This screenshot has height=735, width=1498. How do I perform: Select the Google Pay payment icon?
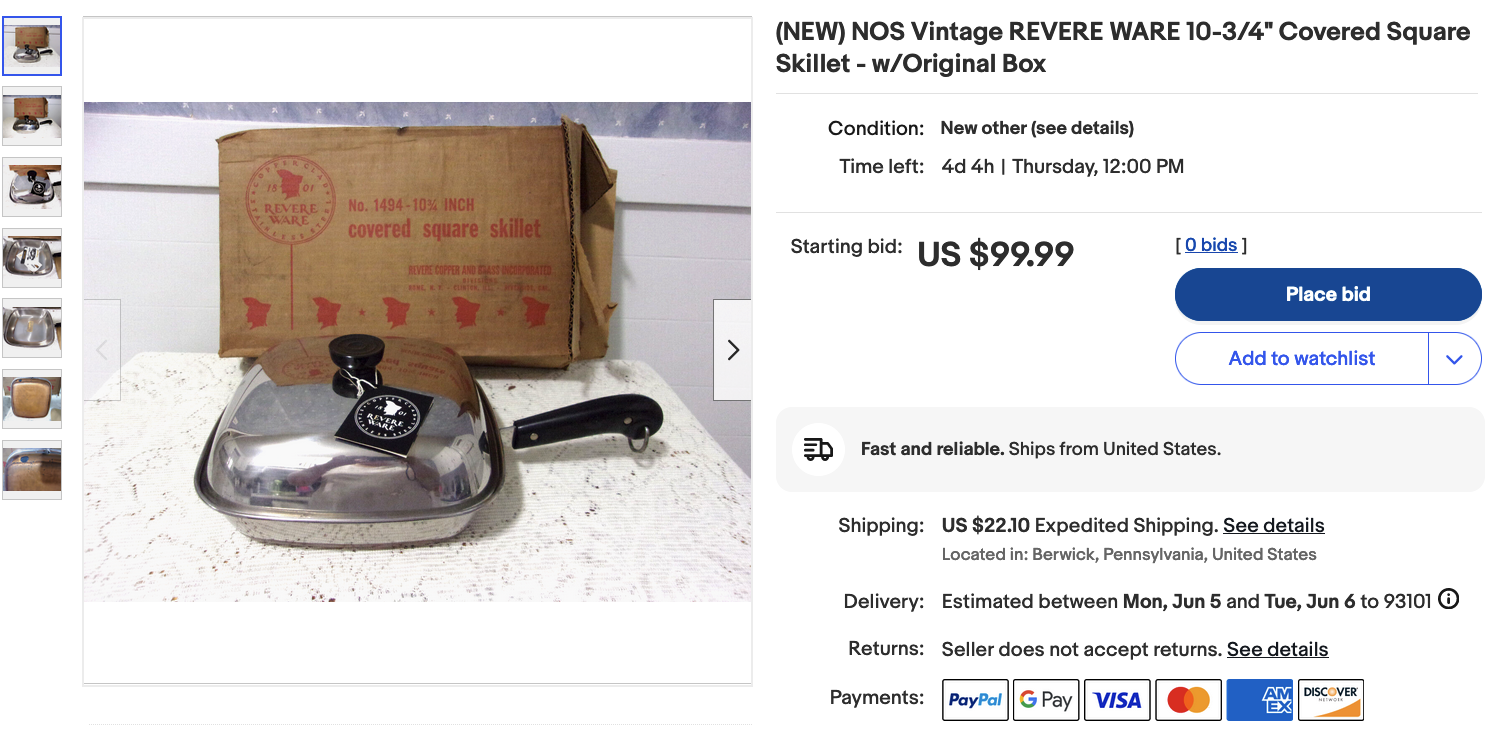(x=1046, y=700)
